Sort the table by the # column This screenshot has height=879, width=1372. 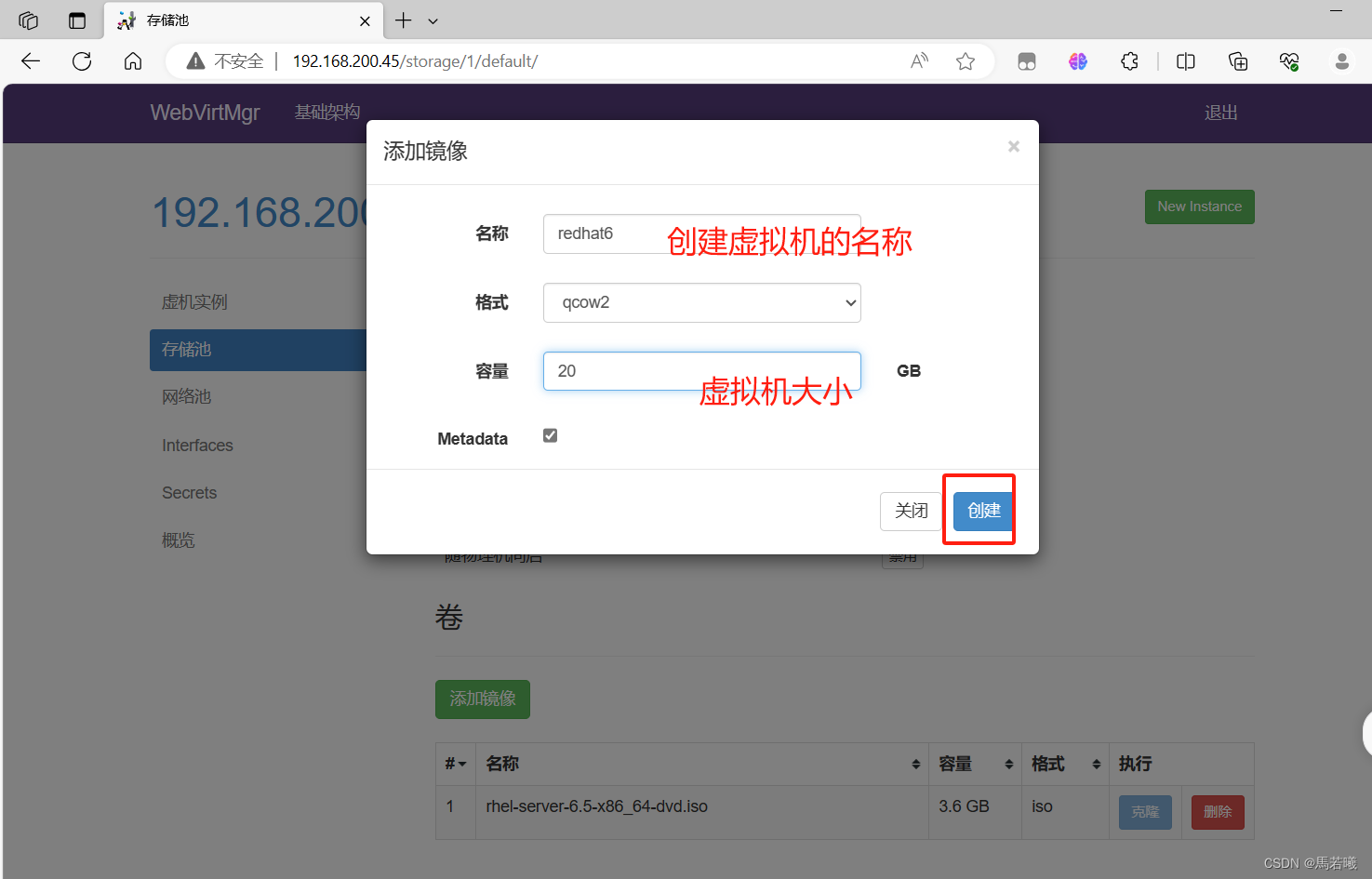tap(456, 764)
